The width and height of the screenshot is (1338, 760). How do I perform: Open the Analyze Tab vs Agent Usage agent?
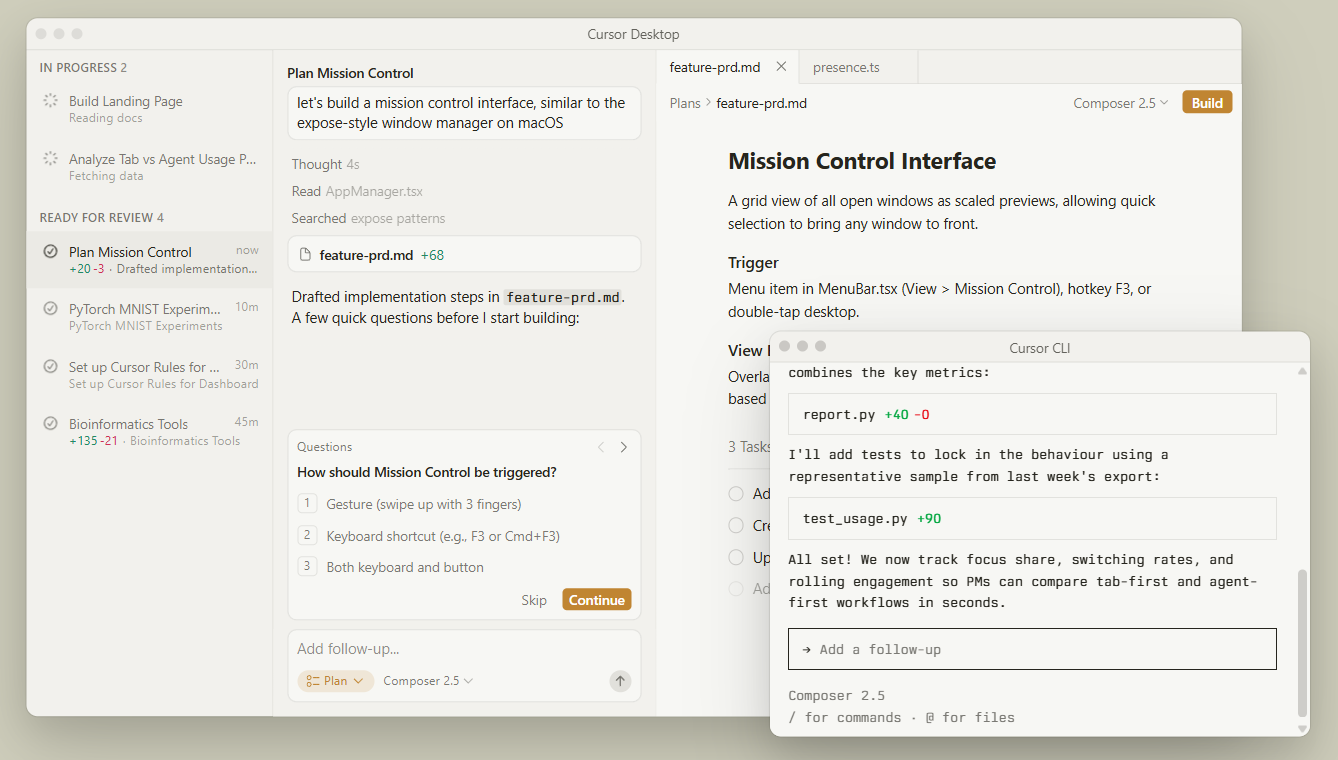[x=150, y=167]
